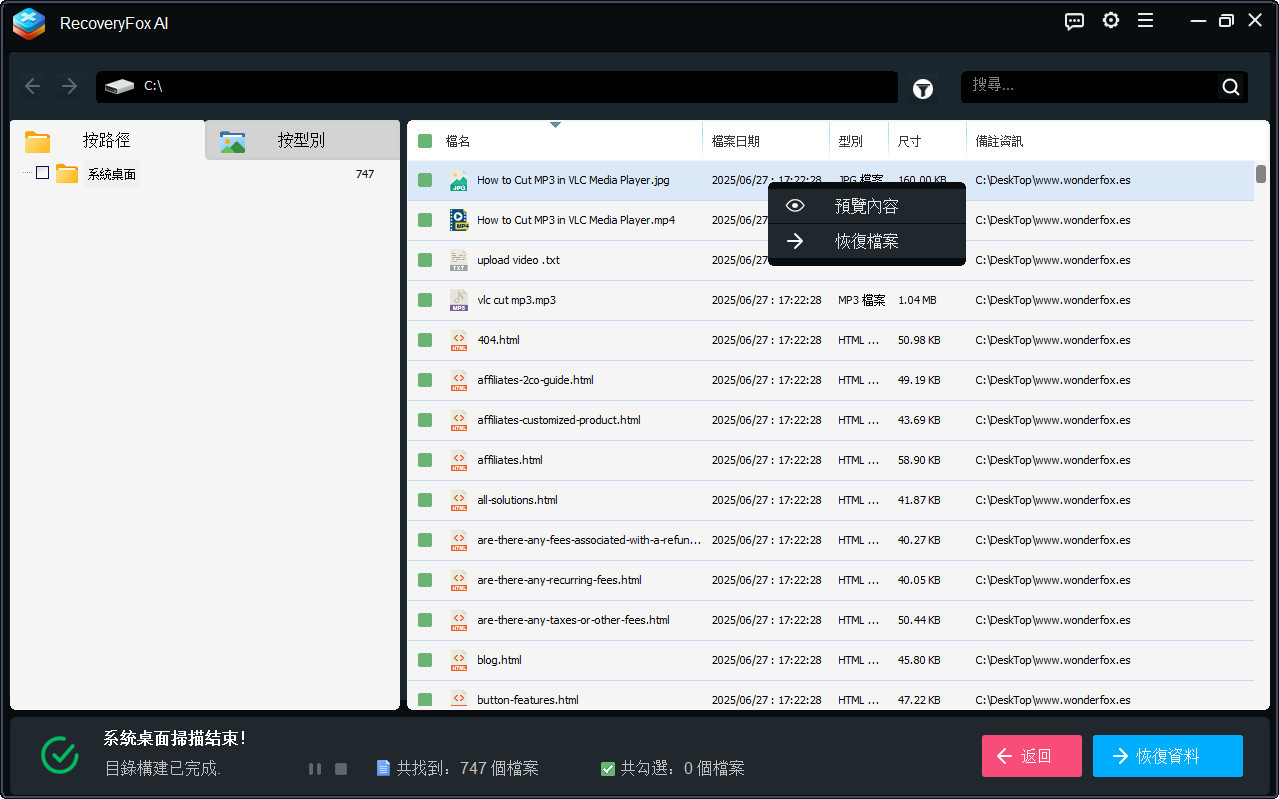This screenshot has height=799, width=1279.
Task: Open the hamburger menu icon
Action: click(1146, 21)
